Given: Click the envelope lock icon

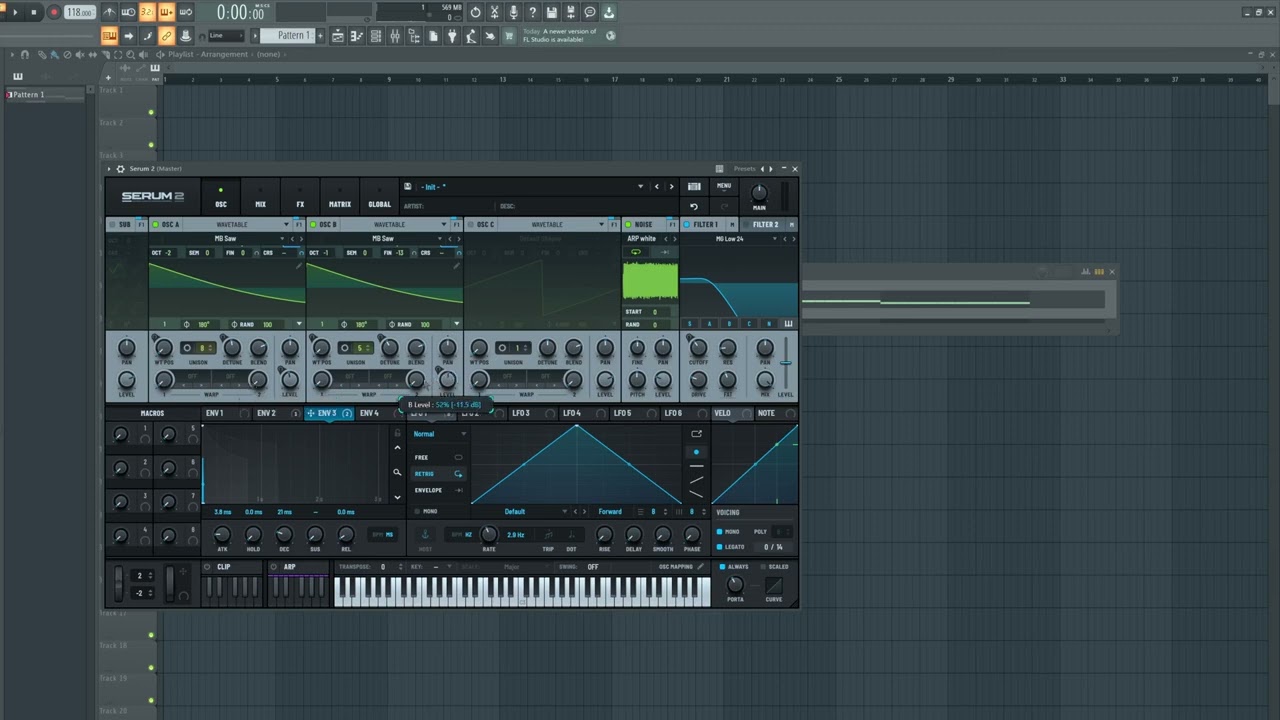Looking at the screenshot, I should point(397,434).
